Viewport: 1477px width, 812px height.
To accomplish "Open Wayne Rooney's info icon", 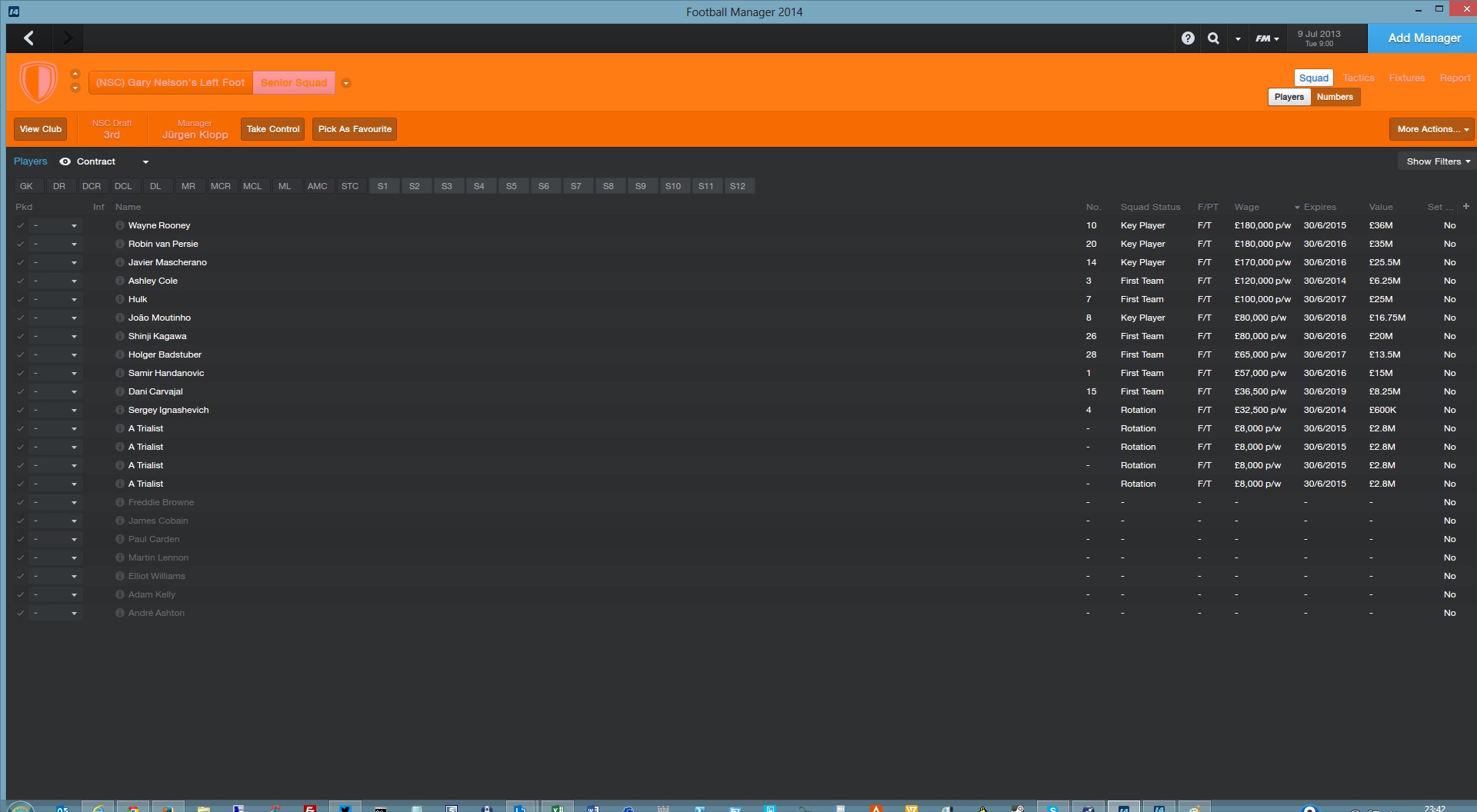I will pos(120,225).
